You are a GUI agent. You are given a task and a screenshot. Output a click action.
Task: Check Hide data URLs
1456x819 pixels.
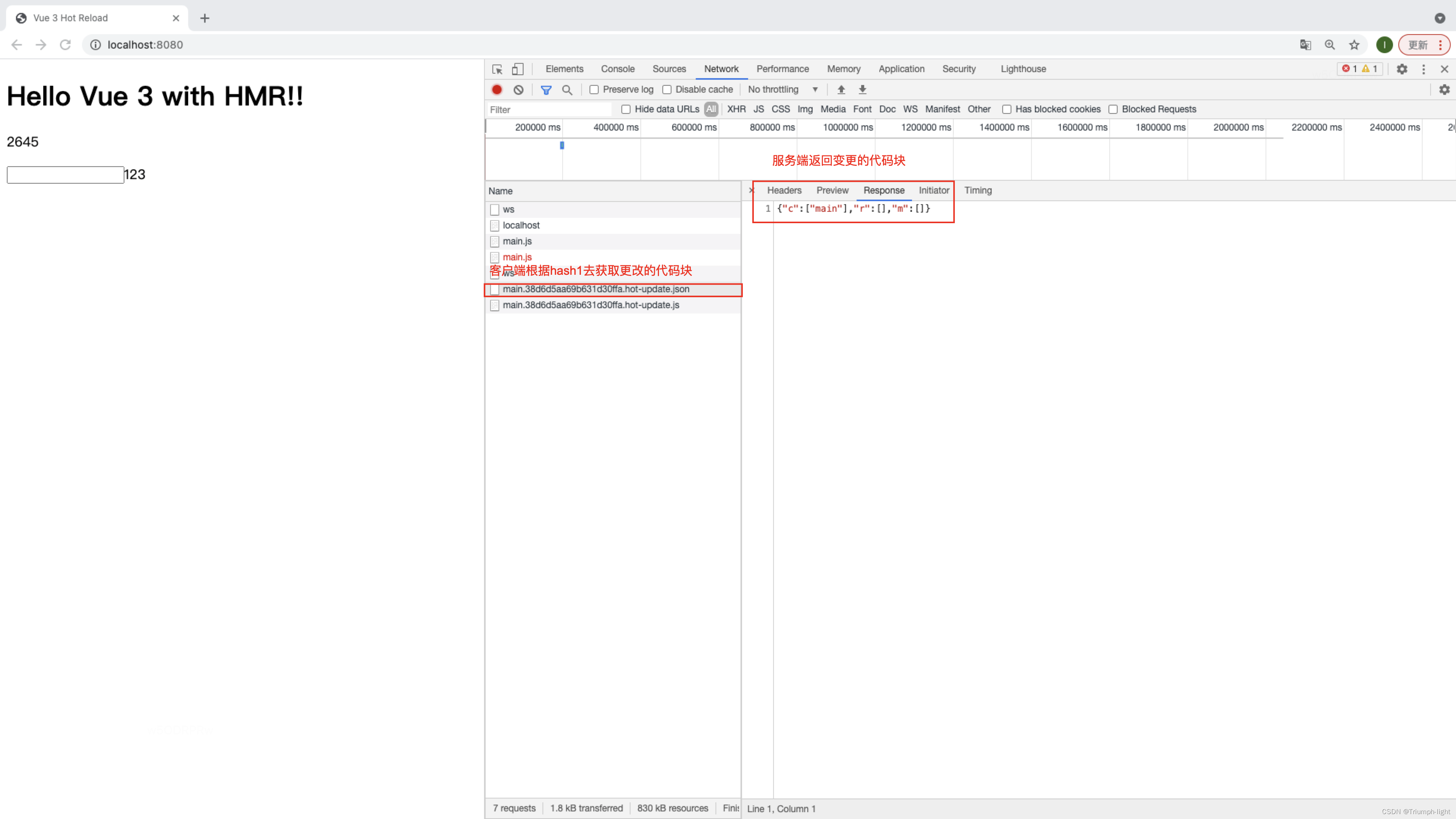626,109
